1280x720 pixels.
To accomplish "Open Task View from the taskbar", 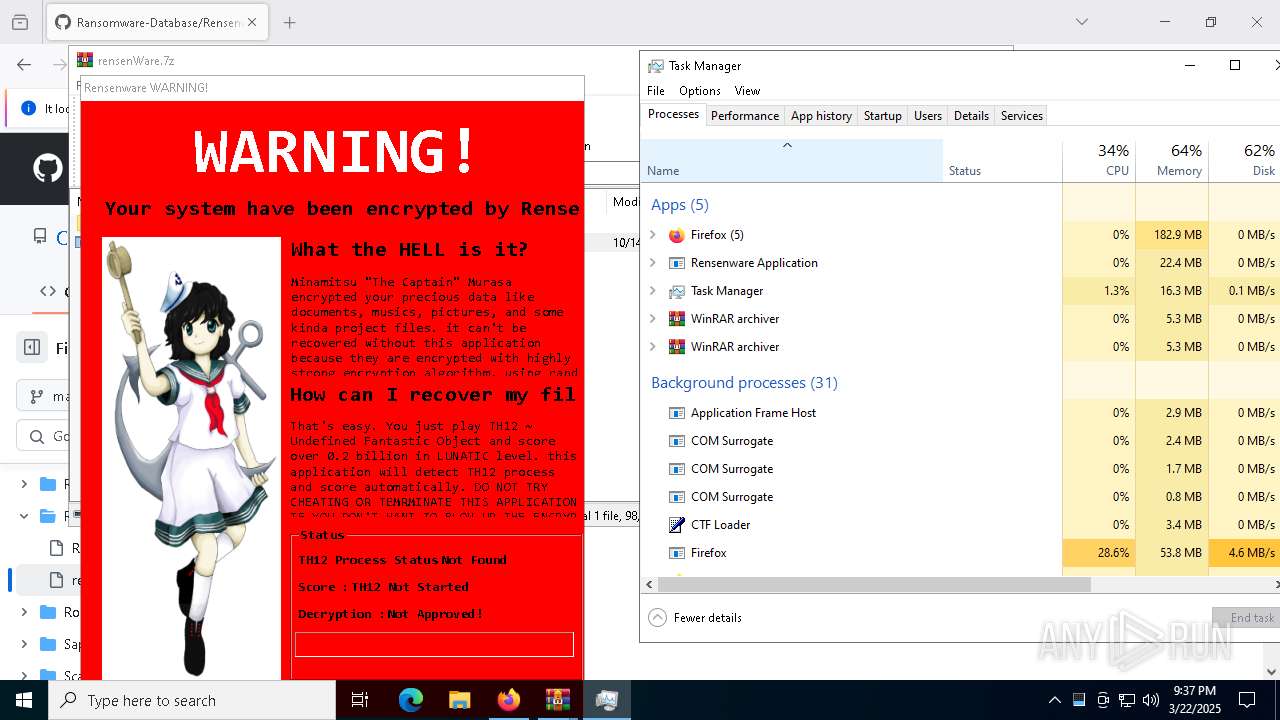I will 360,700.
